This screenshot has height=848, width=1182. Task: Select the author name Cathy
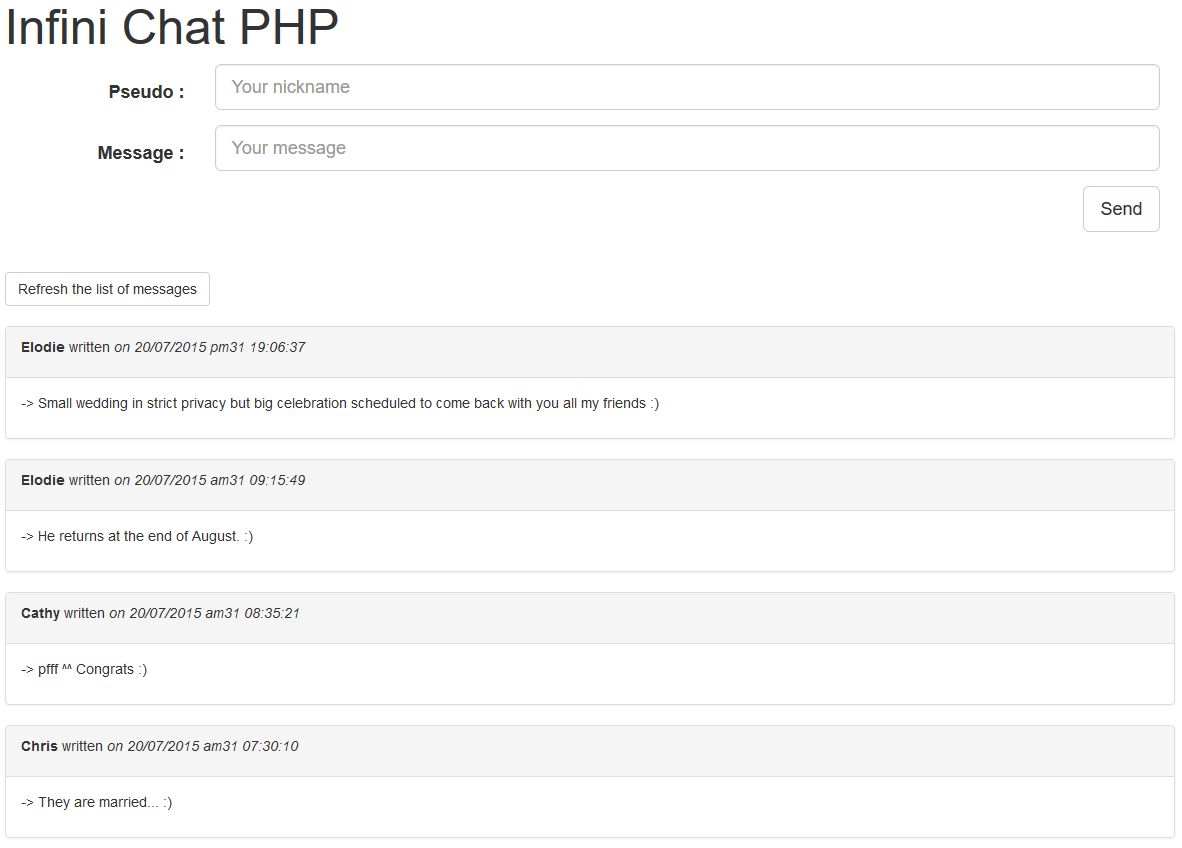click(40, 613)
